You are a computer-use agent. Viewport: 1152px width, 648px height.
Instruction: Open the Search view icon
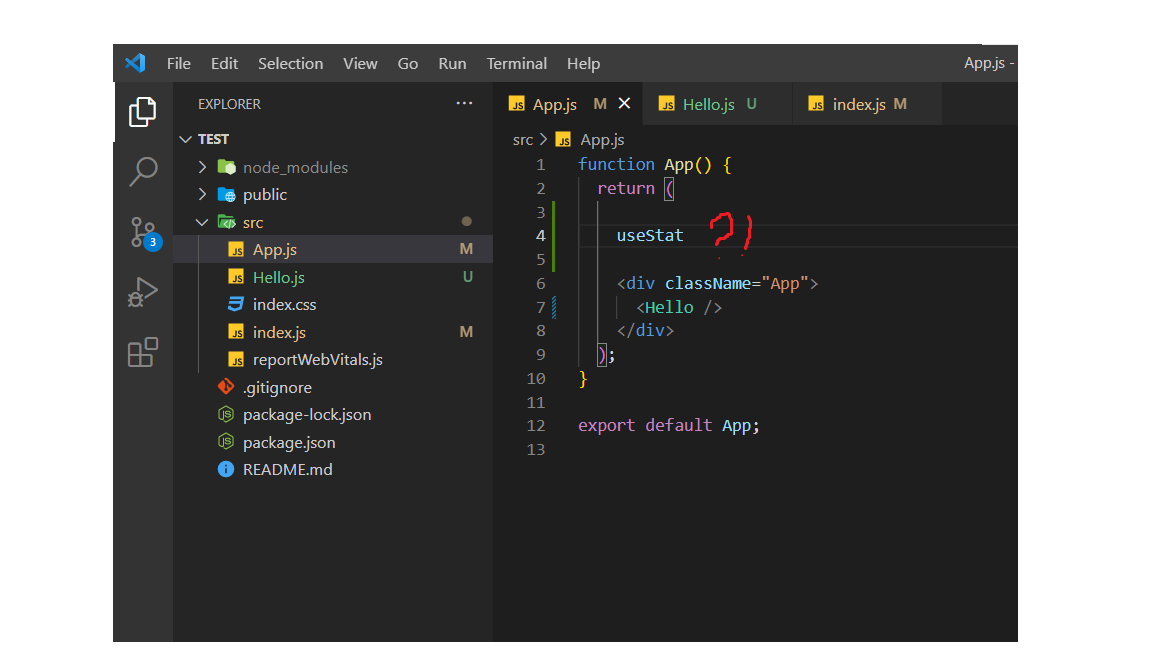143,172
